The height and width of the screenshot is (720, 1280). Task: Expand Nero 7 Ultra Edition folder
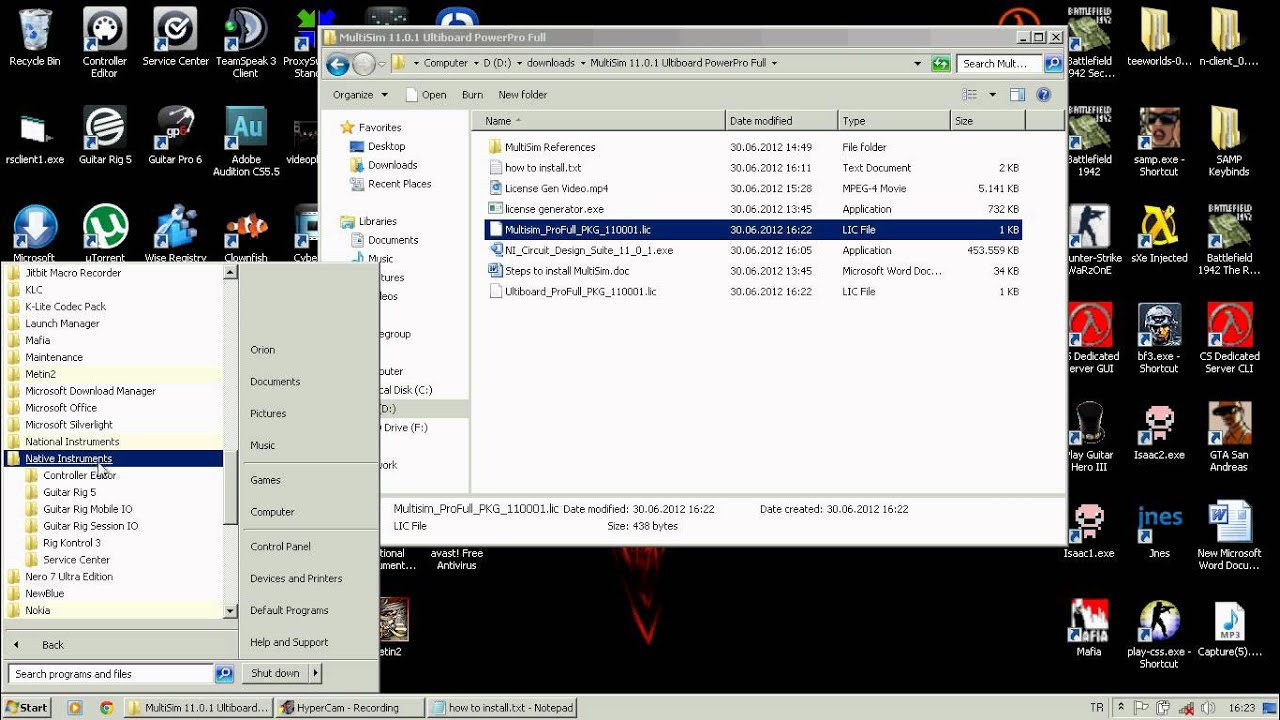(x=114, y=576)
